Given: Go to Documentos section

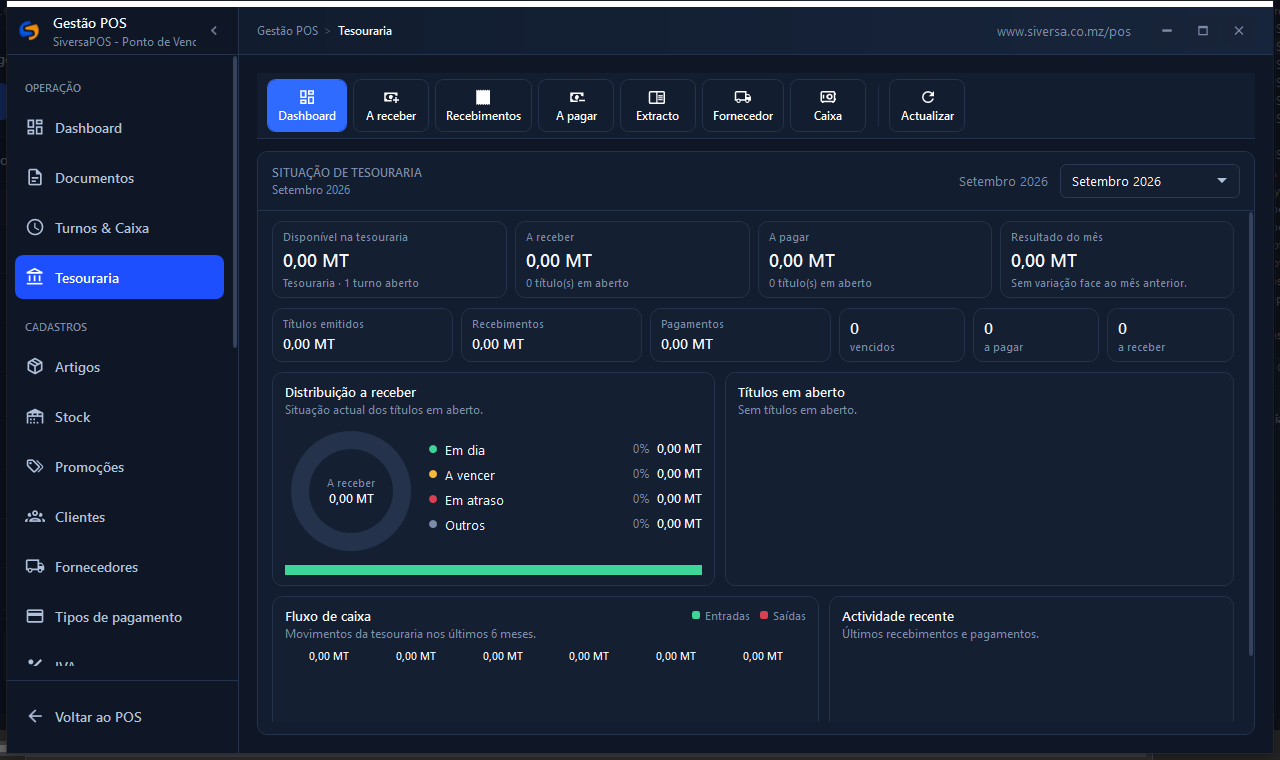Looking at the screenshot, I should click(119, 178).
